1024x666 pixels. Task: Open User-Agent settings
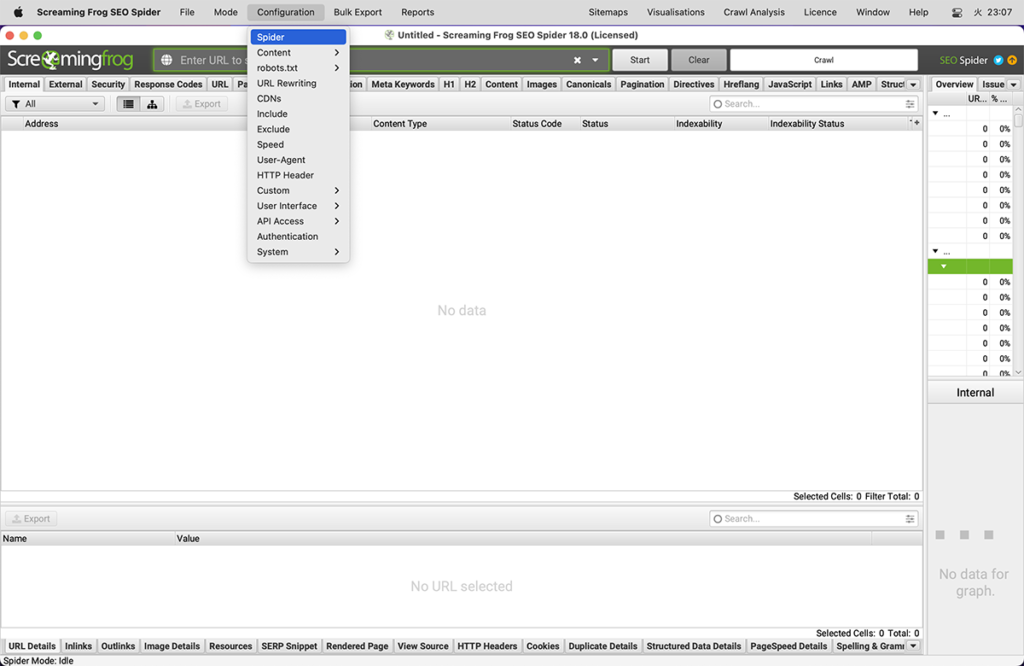pos(298,160)
